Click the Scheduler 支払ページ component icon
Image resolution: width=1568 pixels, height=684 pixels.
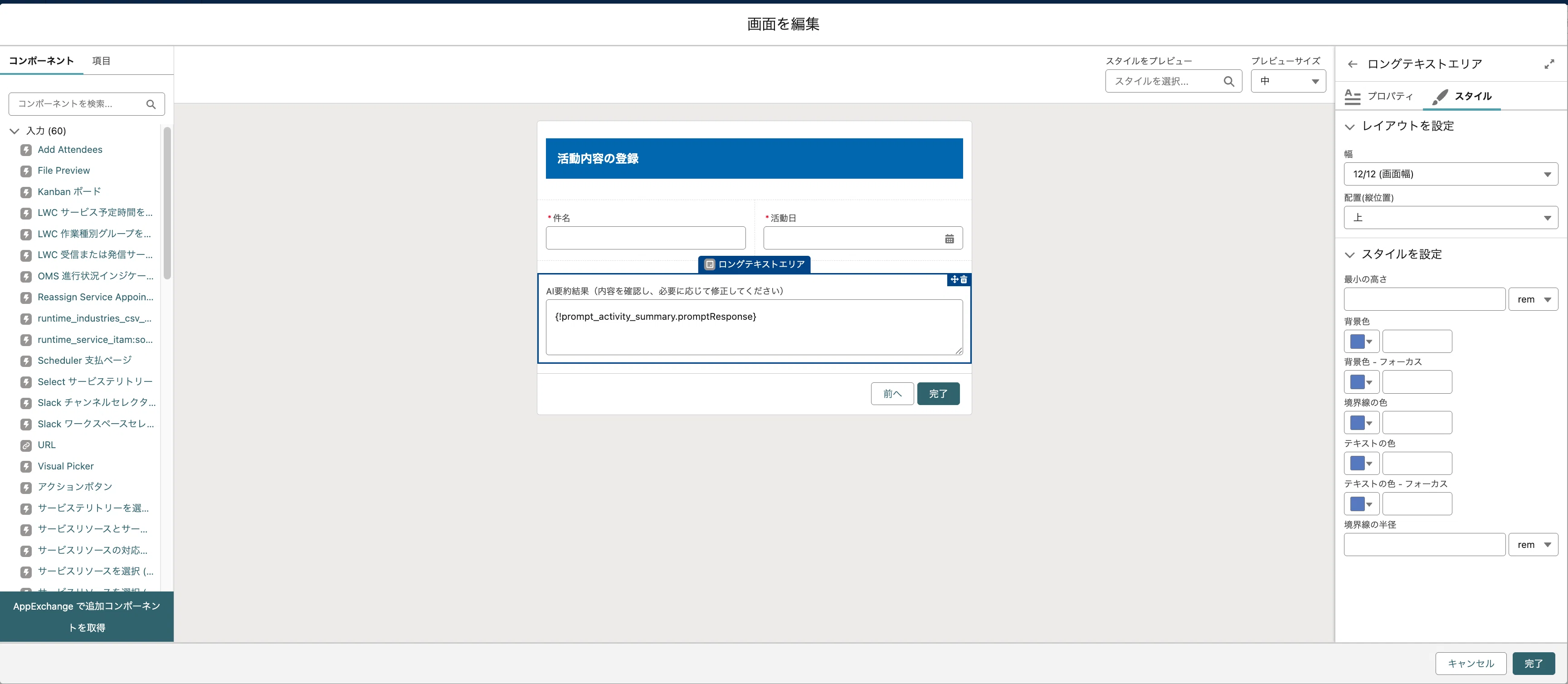click(x=26, y=361)
